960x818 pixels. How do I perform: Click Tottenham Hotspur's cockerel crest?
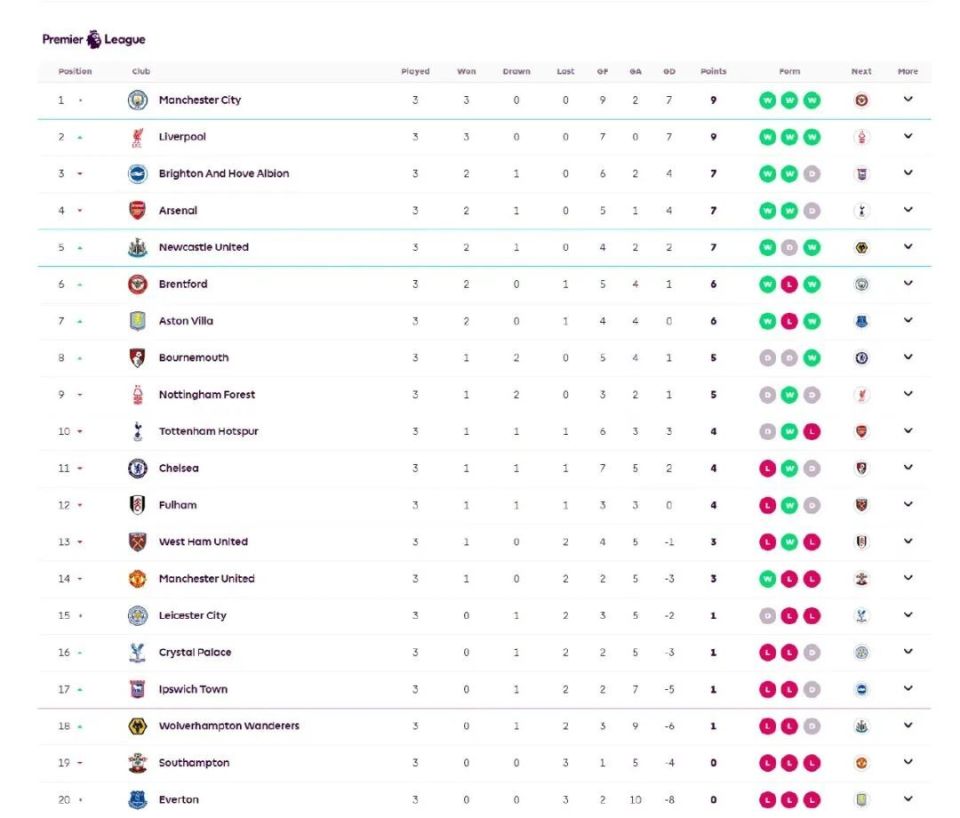point(138,431)
